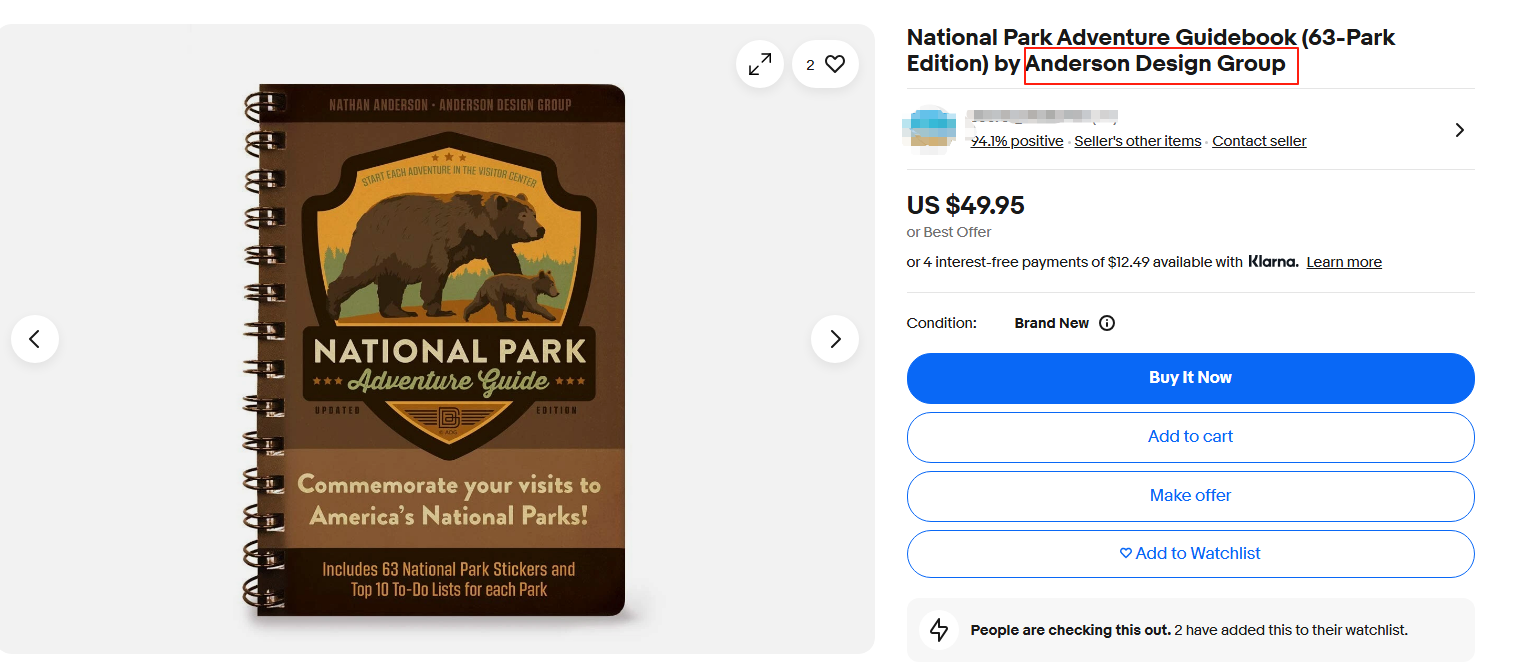Advance to the next product image

tap(835, 339)
